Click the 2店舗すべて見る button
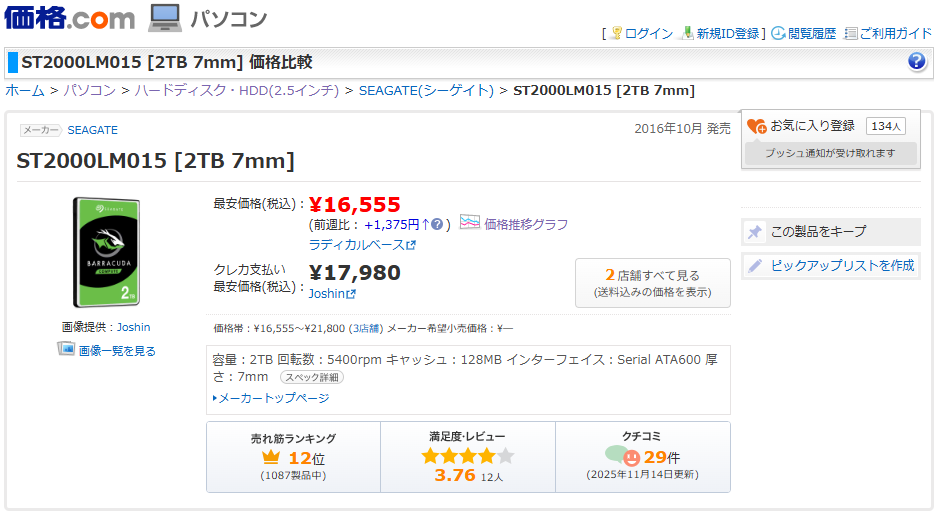This screenshot has width=939, height=513. tap(653, 283)
